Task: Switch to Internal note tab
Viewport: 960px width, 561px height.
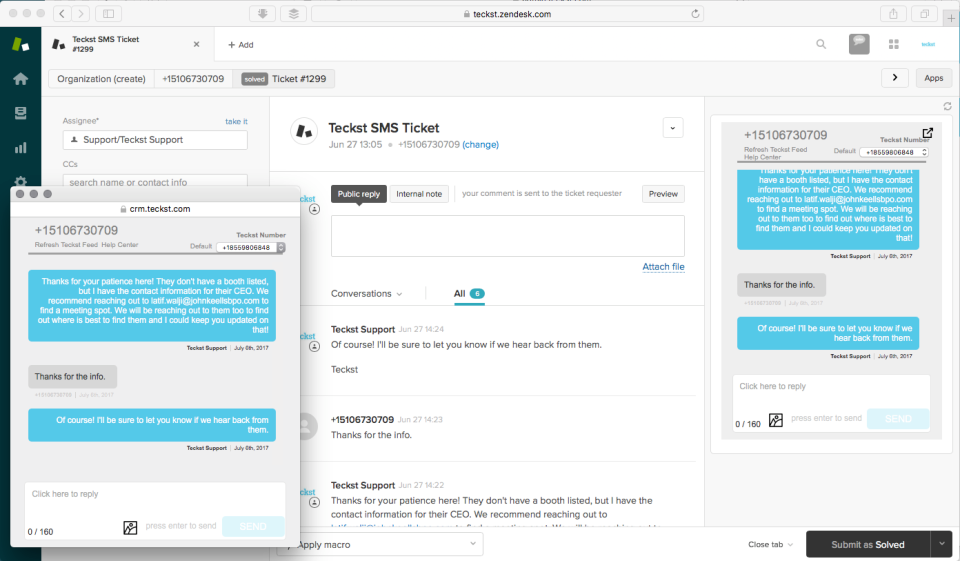Action: click(x=419, y=194)
